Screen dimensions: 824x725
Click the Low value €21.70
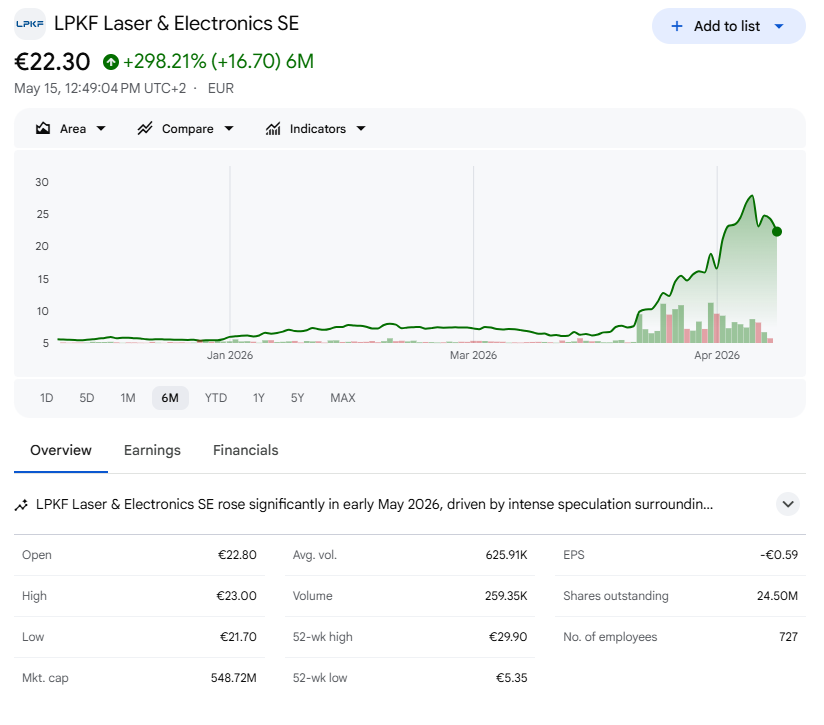pyautogui.click(x=238, y=637)
